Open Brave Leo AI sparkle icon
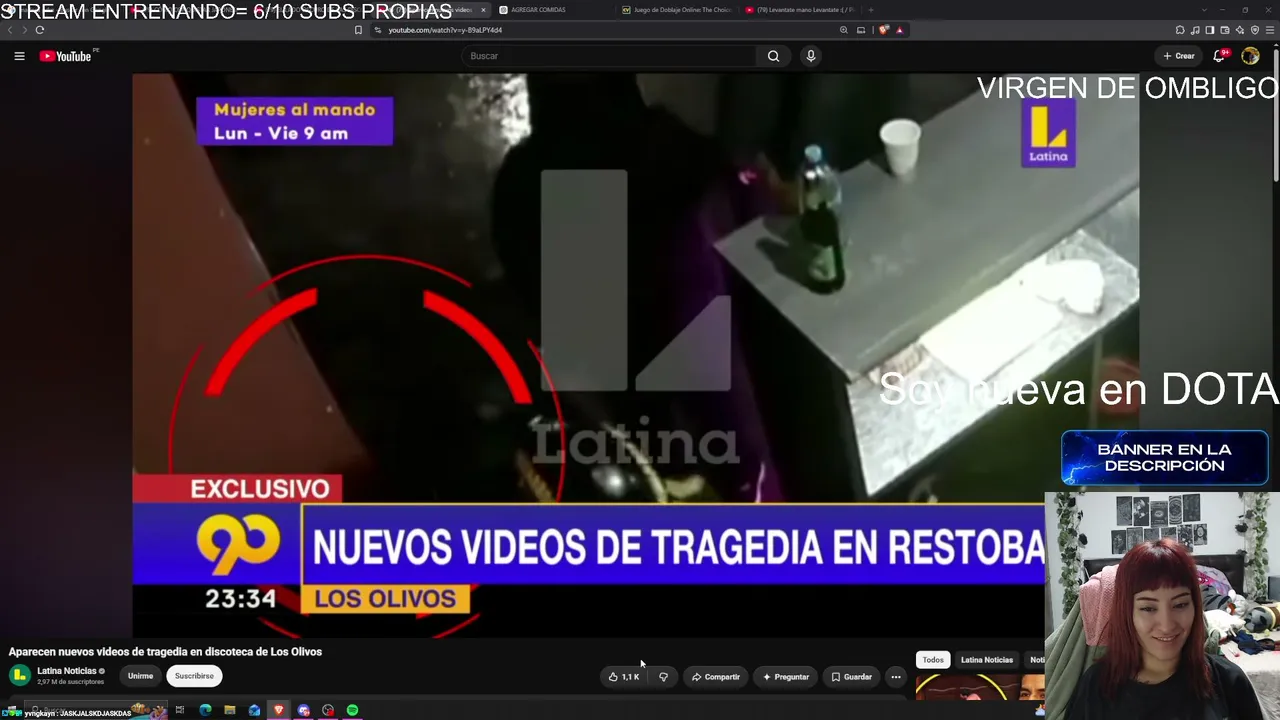This screenshot has width=1280, height=720. coord(1240,30)
